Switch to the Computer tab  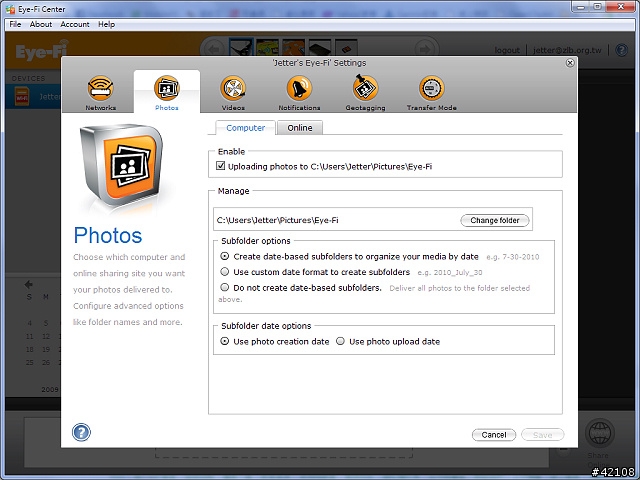[x=245, y=128]
